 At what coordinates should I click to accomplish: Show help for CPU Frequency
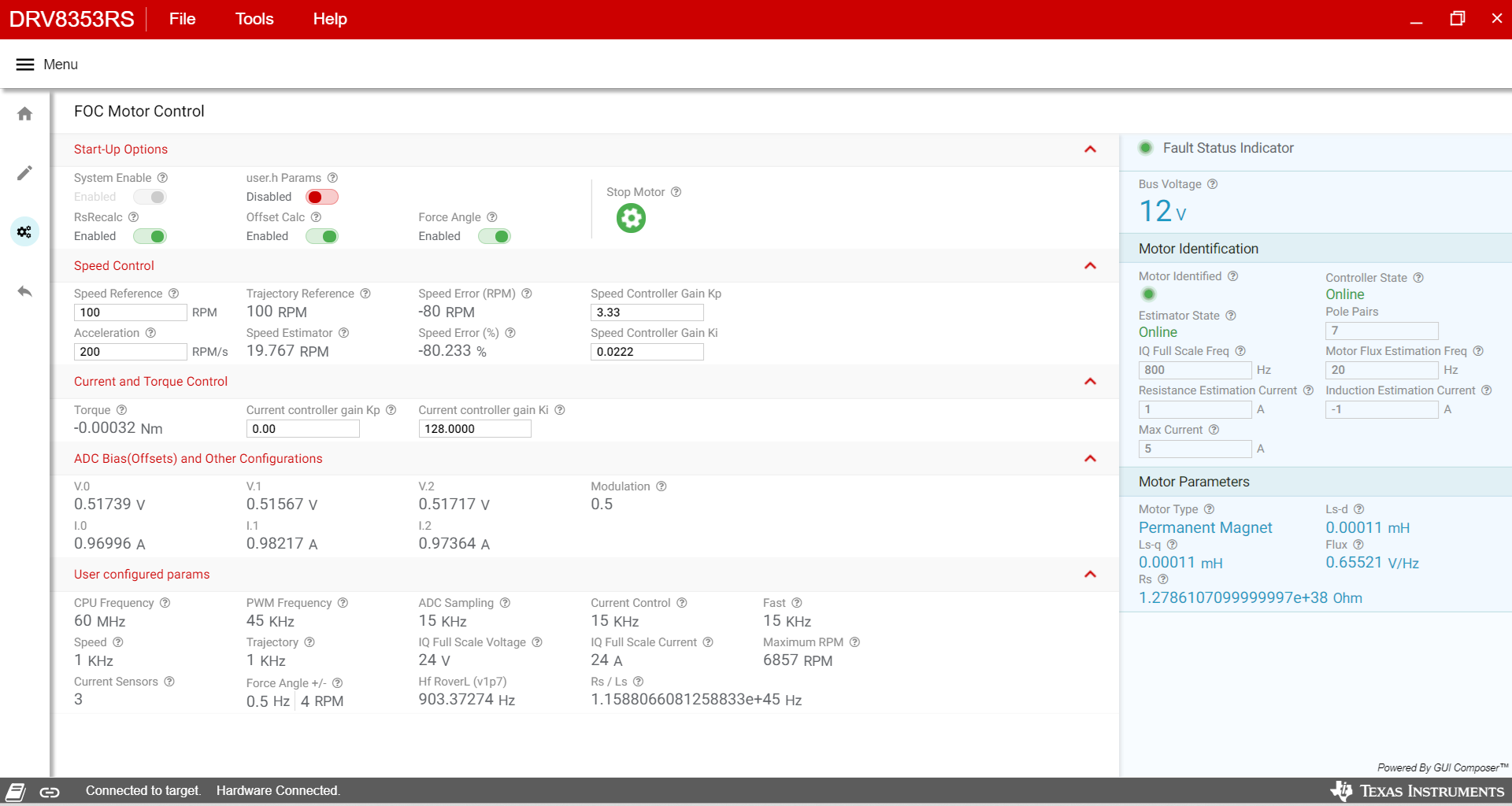tap(165, 603)
